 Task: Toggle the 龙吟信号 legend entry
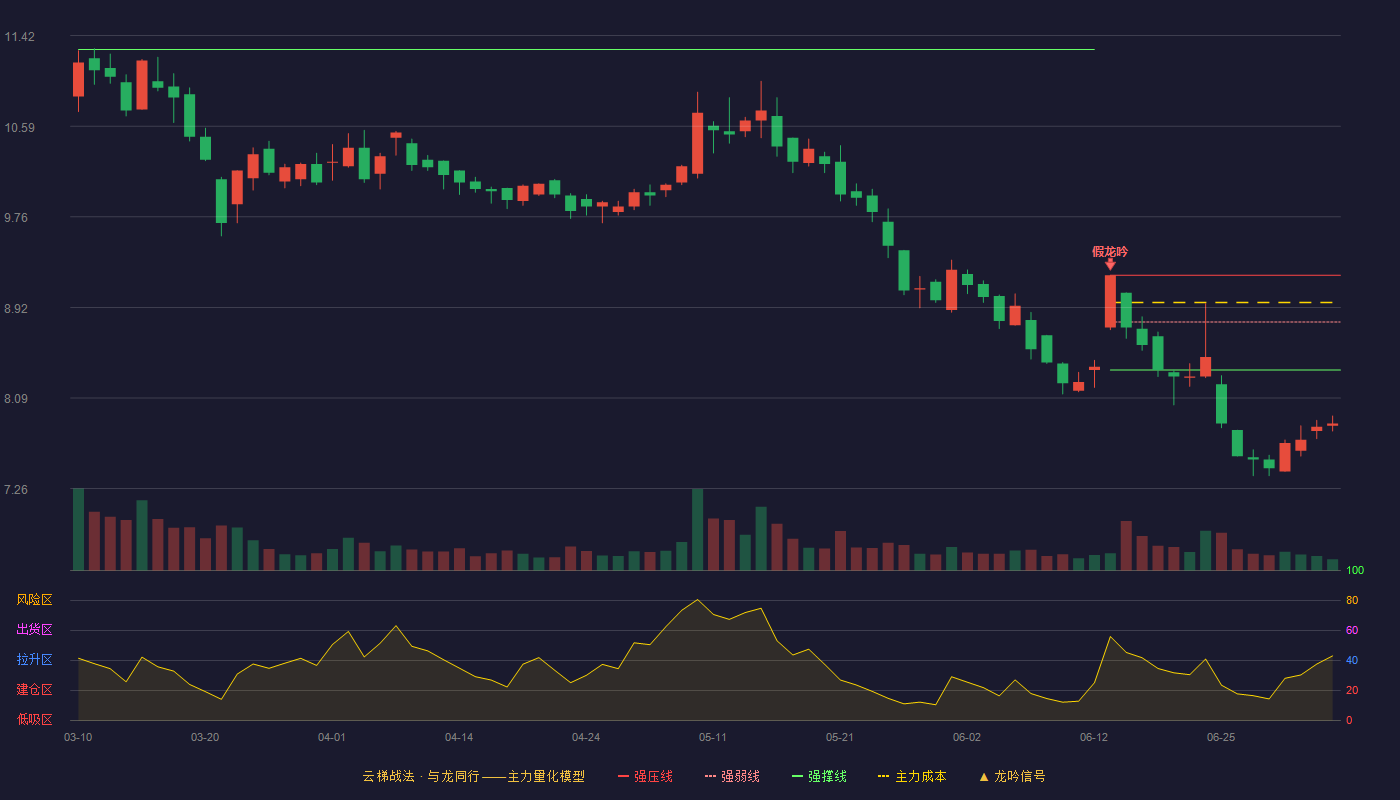[1012, 776]
